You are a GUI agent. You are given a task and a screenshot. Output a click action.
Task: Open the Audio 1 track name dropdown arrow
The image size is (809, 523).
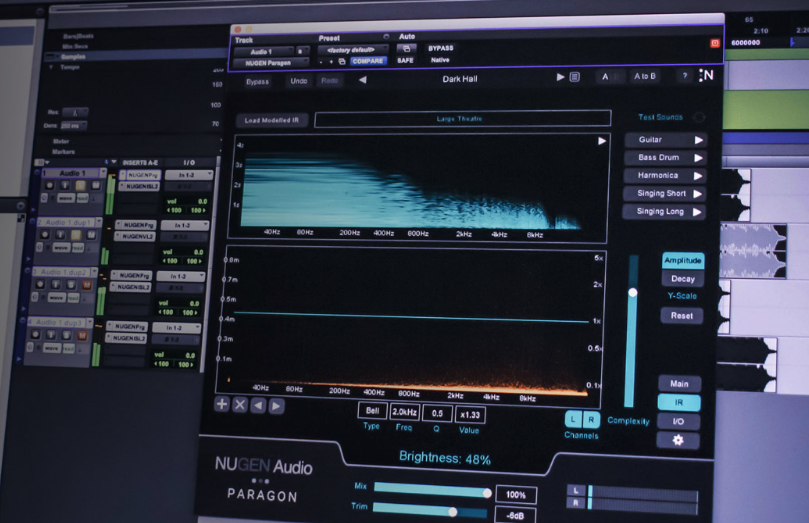[x=103, y=172]
